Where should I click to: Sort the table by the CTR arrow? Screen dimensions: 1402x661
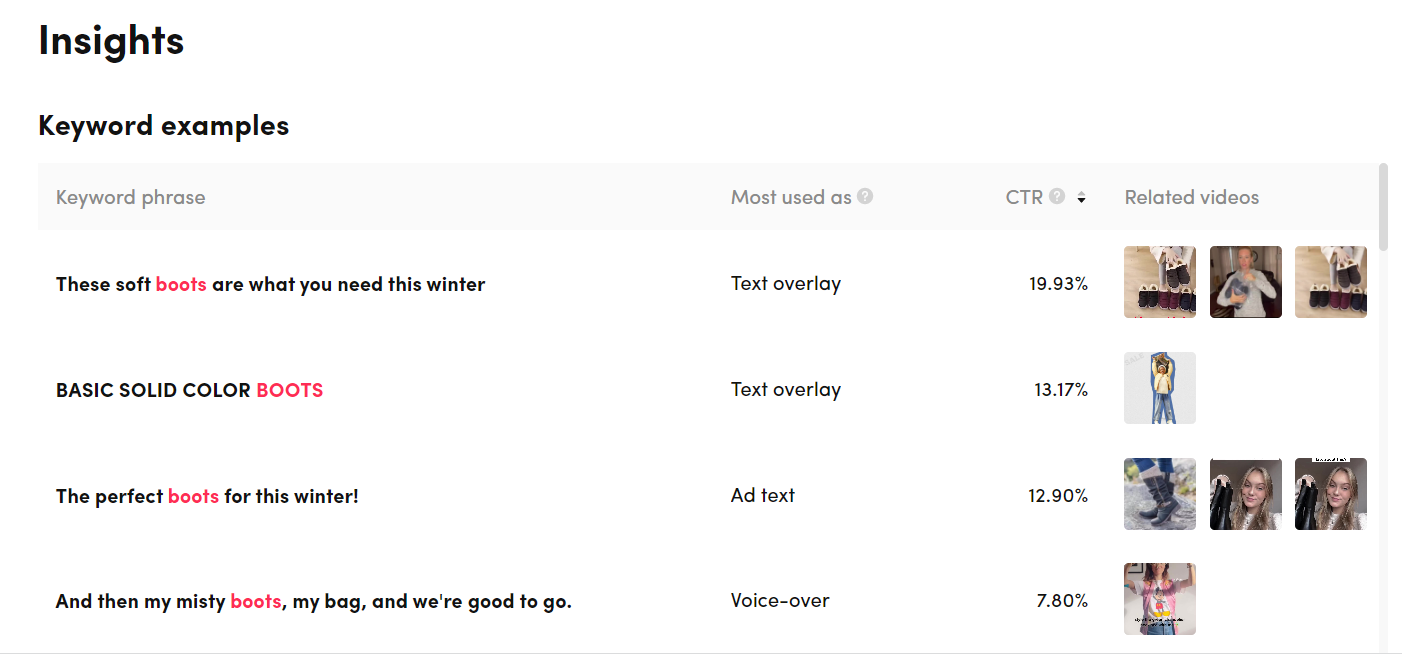pos(1081,198)
